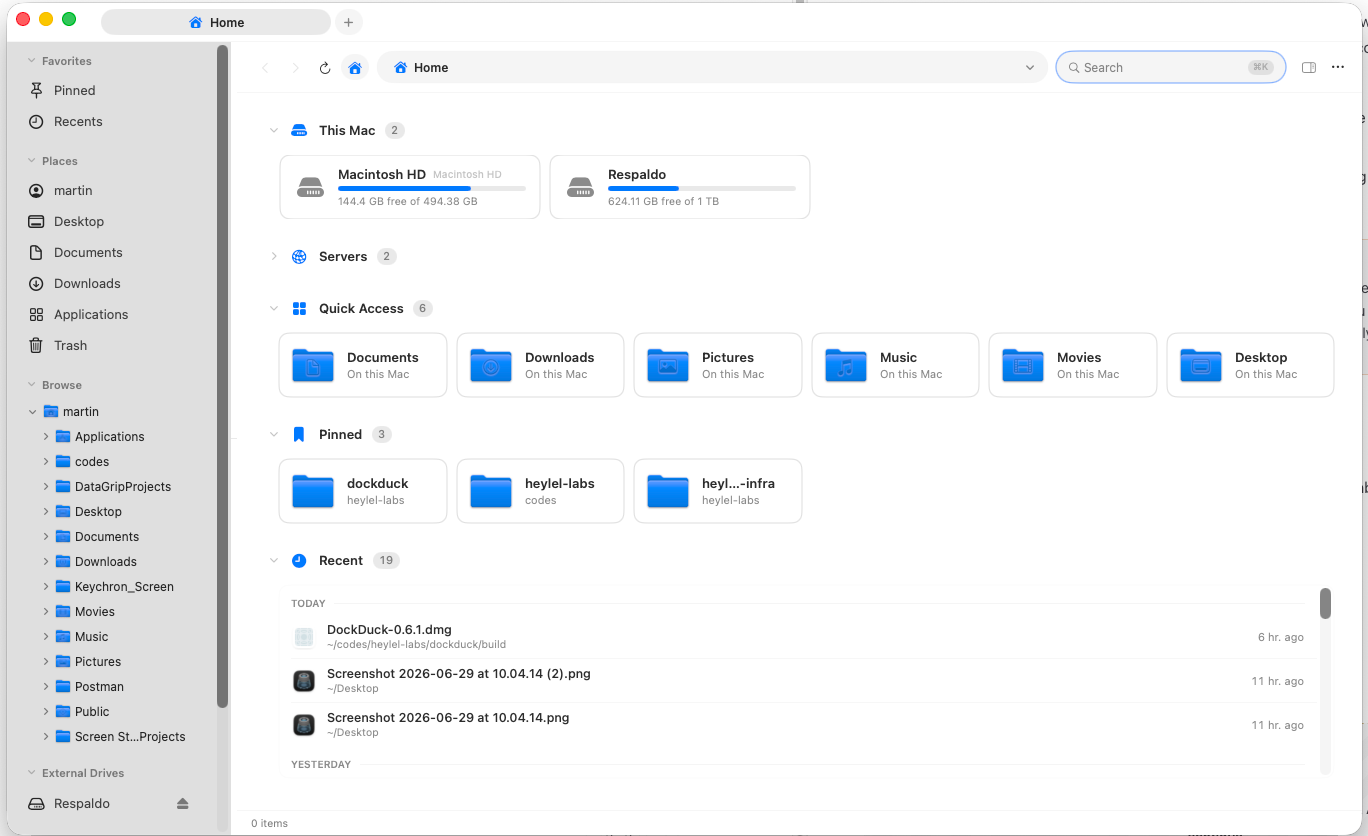Collapse the Favorites sidebar group
The image size is (1368, 836).
[x=32, y=61]
